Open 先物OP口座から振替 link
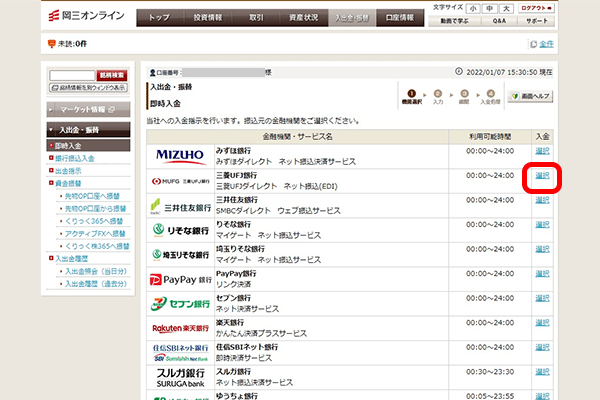This screenshot has height=400, width=600. coord(95,209)
